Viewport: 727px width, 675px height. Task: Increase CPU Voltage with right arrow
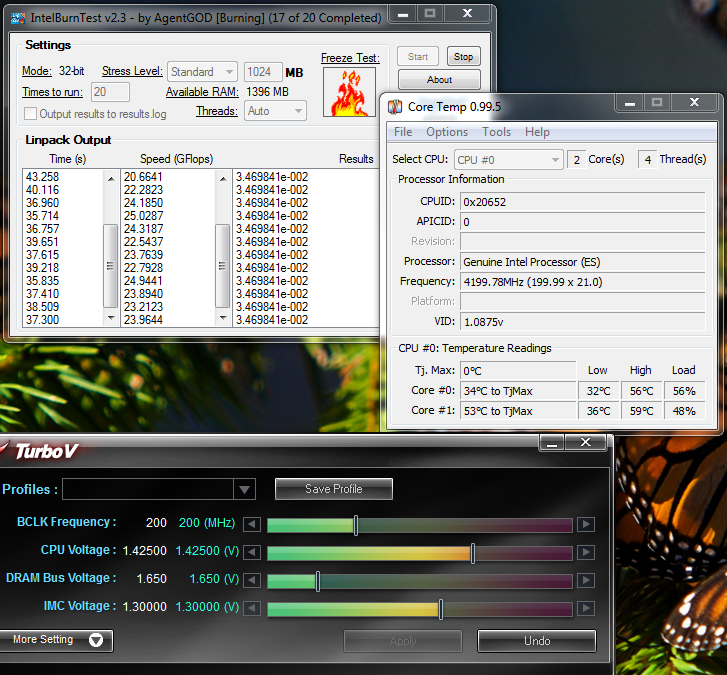586,552
